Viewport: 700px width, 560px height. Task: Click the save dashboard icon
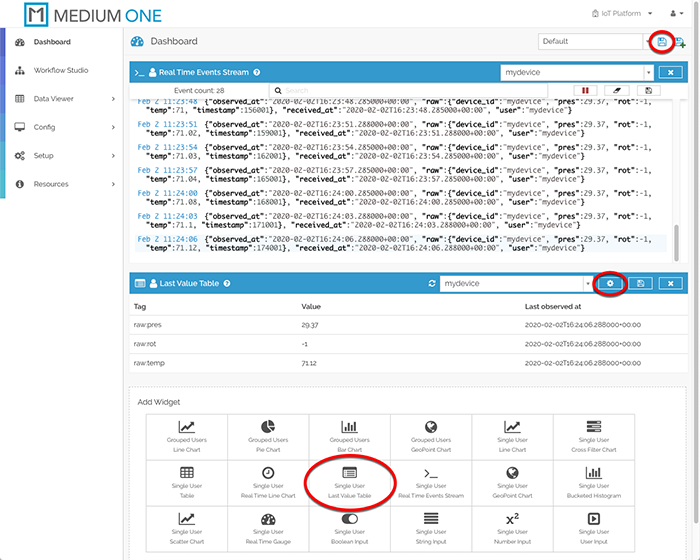(x=662, y=42)
